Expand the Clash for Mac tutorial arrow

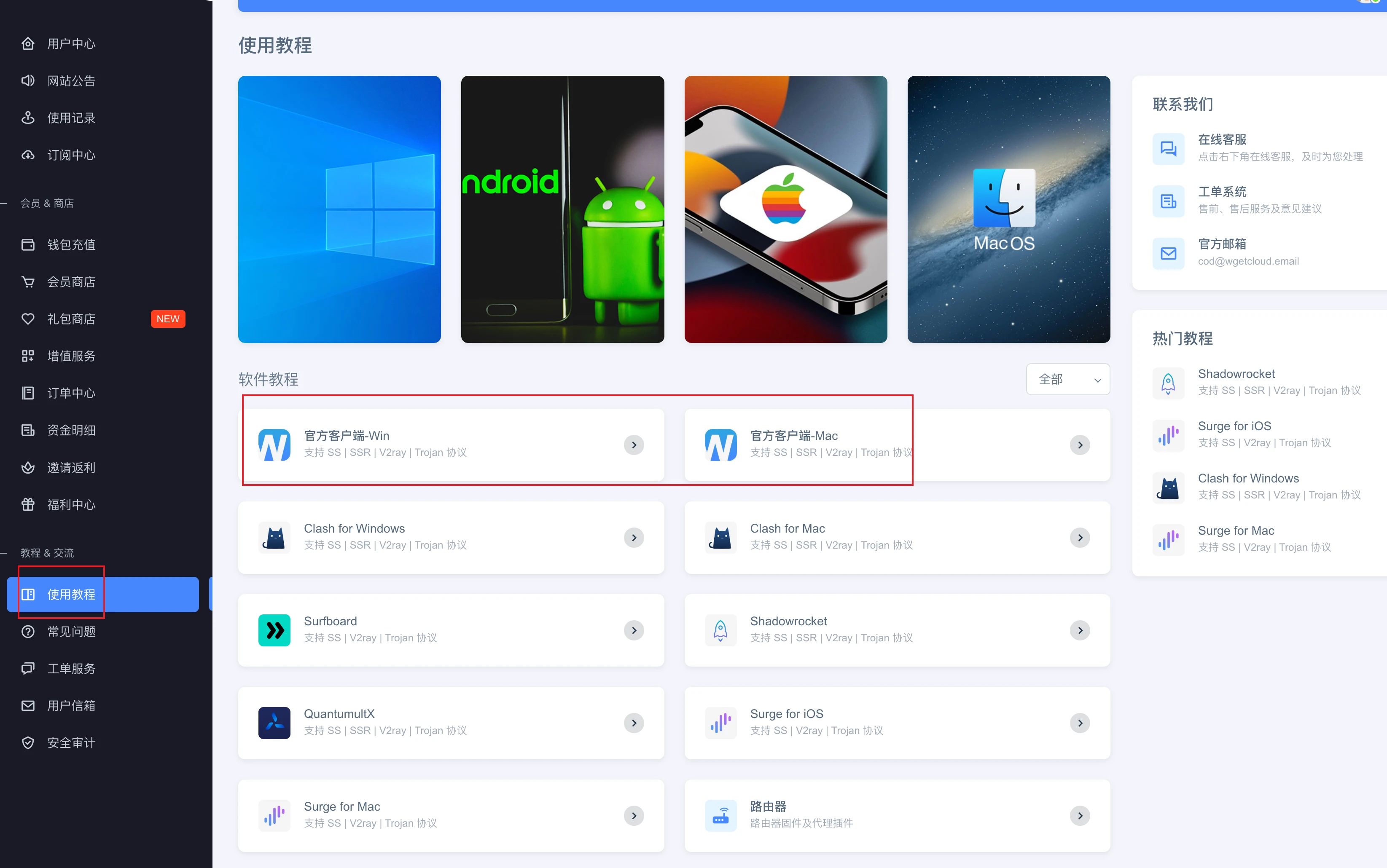(x=1080, y=537)
